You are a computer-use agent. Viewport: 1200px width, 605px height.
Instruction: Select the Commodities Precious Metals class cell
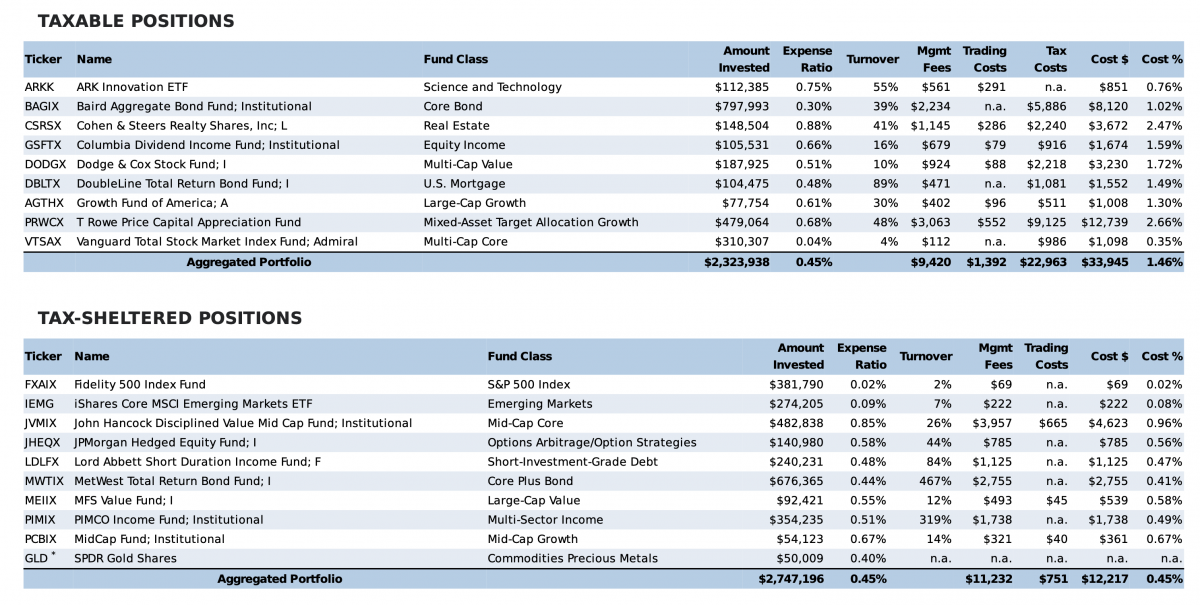click(x=572, y=558)
